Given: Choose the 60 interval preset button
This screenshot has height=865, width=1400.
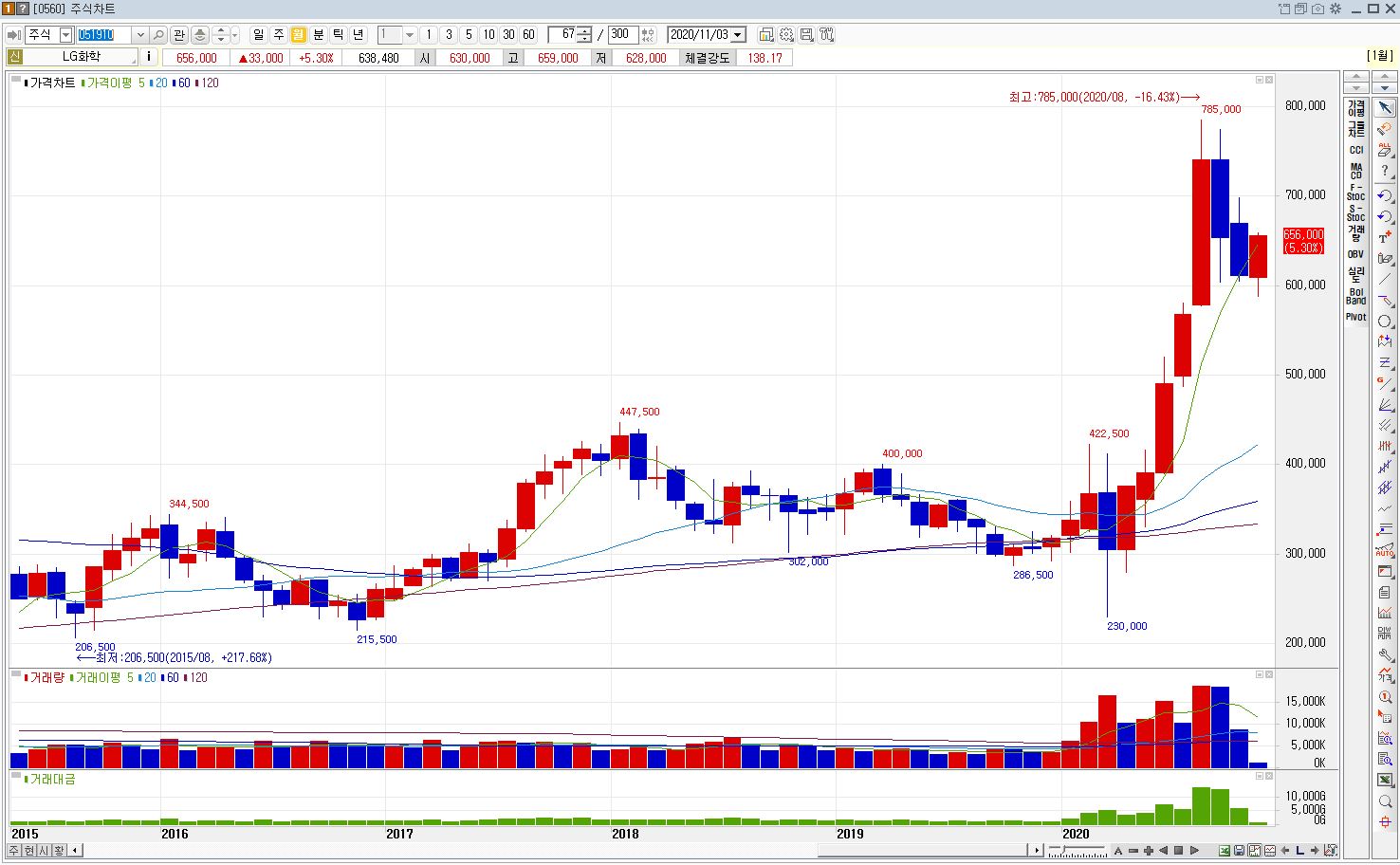Looking at the screenshot, I should tap(528, 35).
